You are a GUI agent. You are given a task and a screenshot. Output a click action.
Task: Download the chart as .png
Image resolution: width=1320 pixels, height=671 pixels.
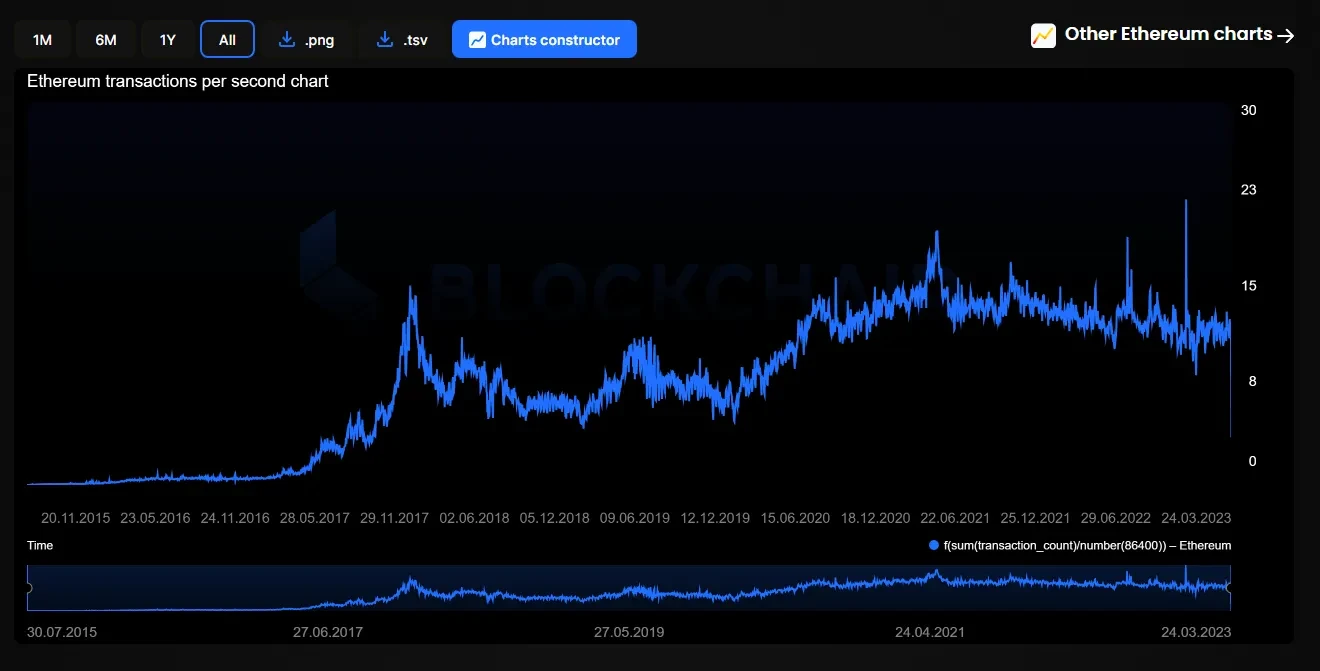tap(307, 40)
